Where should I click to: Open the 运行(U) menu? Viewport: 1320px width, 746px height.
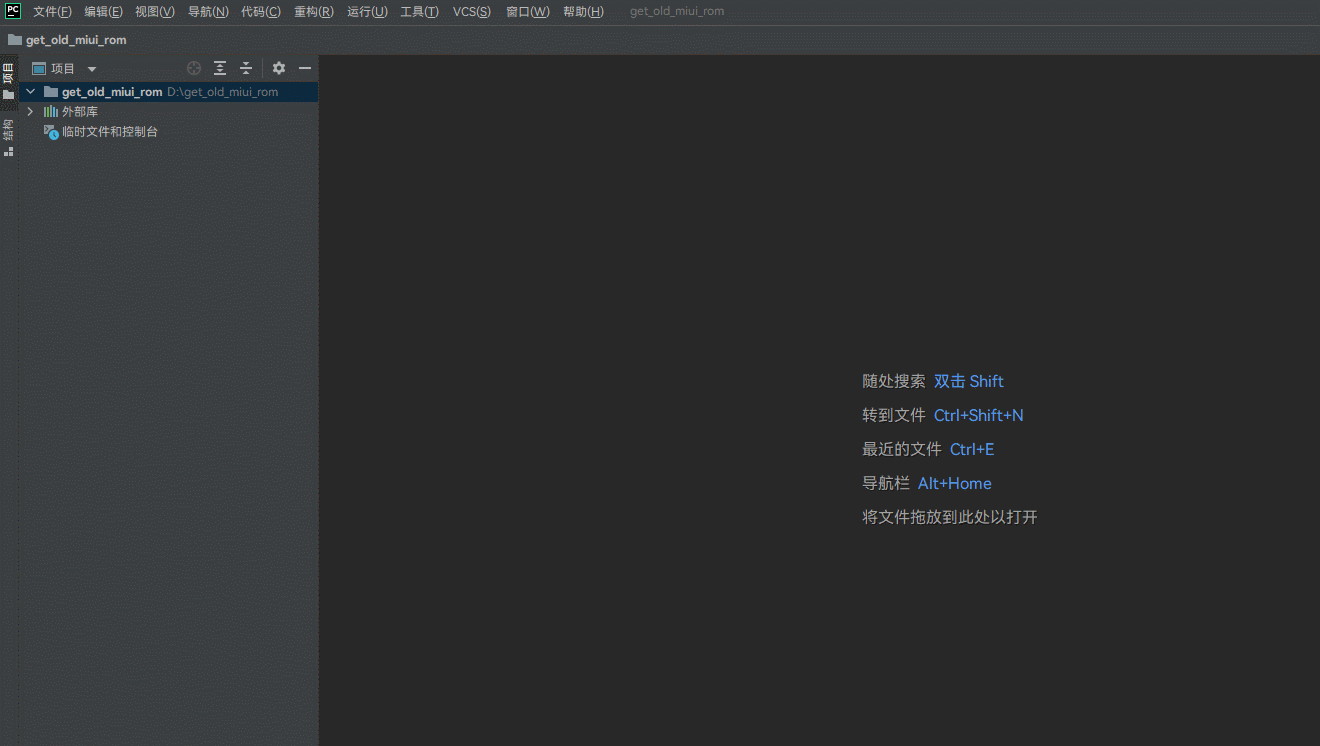point(367,11)
